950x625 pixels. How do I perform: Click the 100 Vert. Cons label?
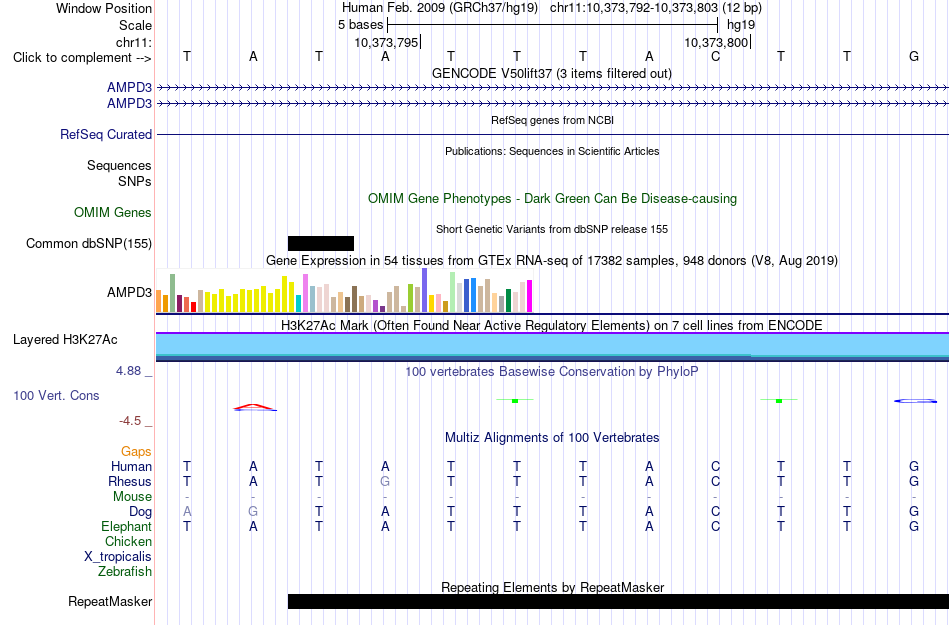56,395
